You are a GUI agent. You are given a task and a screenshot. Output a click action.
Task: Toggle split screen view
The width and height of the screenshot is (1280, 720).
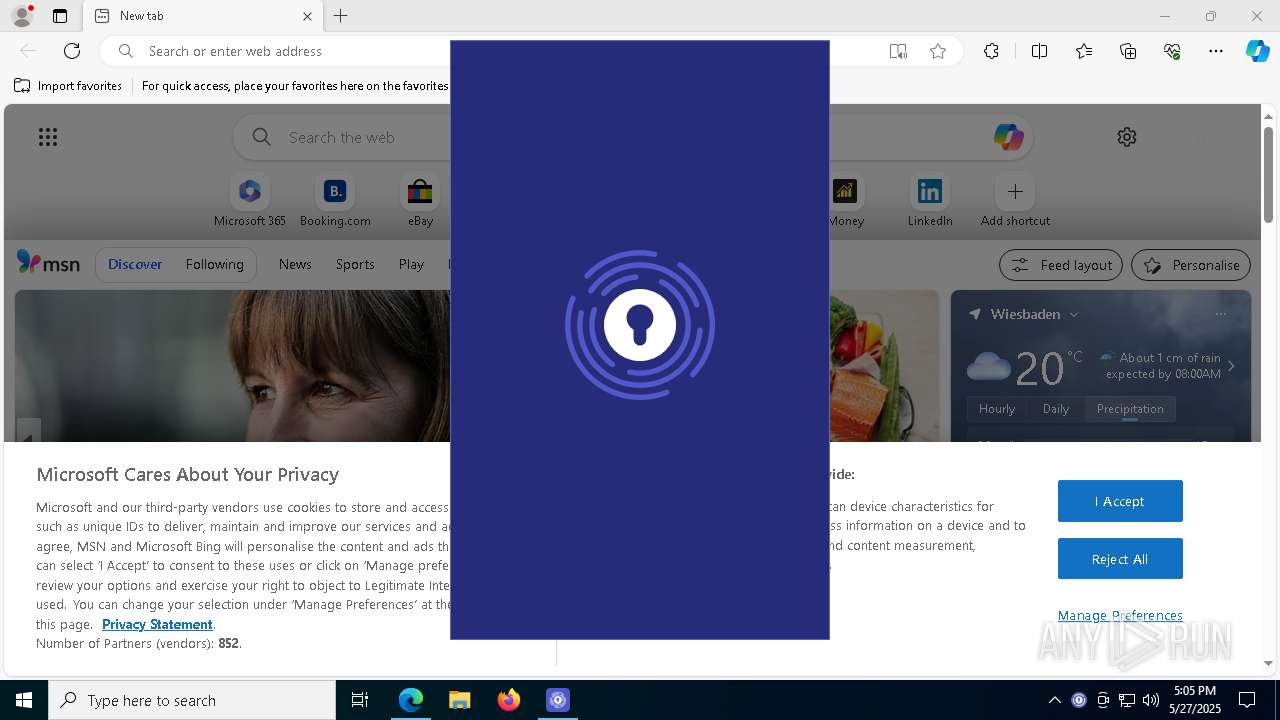[x=1039, y=51]
